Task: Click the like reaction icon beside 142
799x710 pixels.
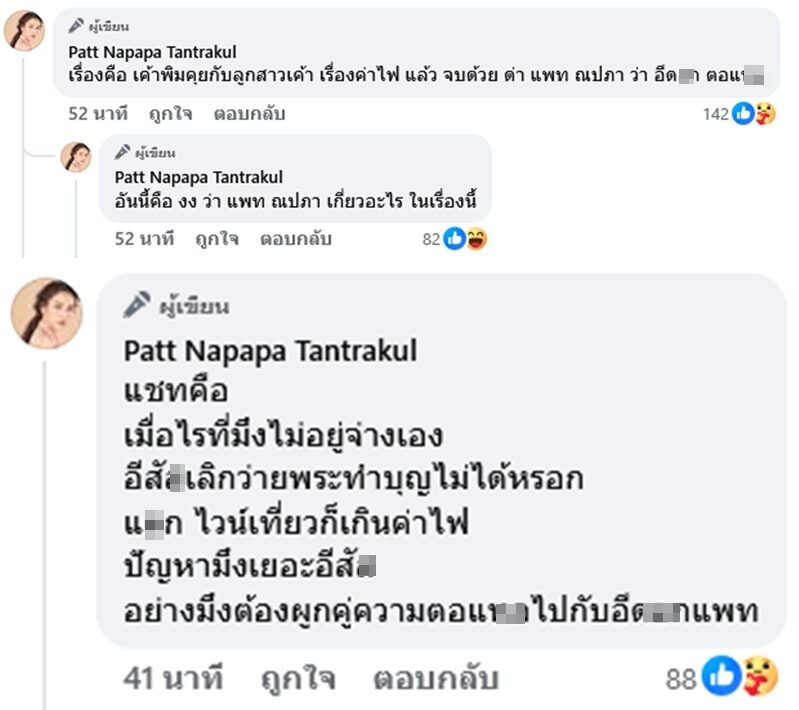Action: (742, 114)
